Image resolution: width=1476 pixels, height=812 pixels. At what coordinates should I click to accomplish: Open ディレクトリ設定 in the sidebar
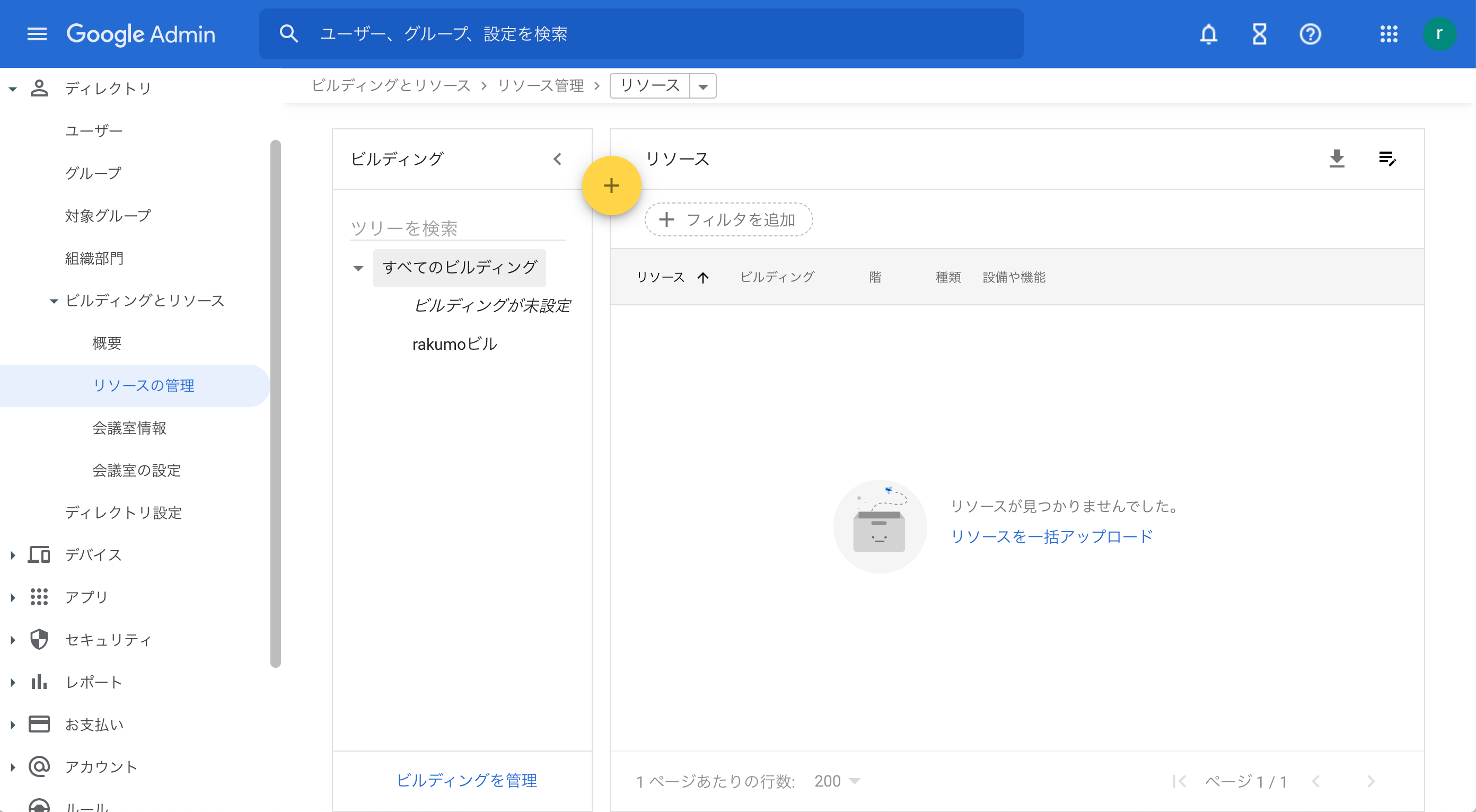123,512
